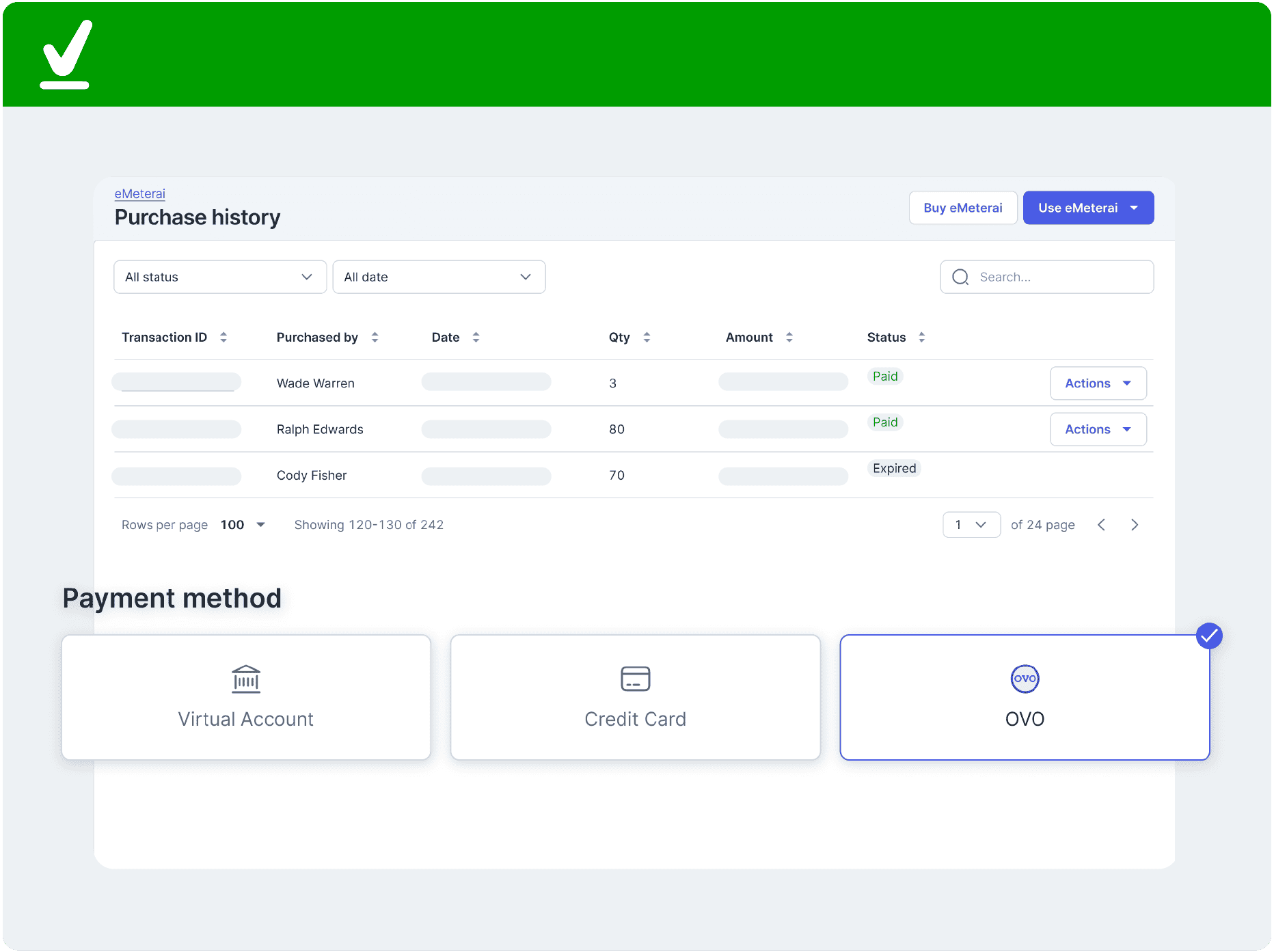Sort the Status column using arrows
Viewport: 1274px width, 952px height.
(922, 337)
